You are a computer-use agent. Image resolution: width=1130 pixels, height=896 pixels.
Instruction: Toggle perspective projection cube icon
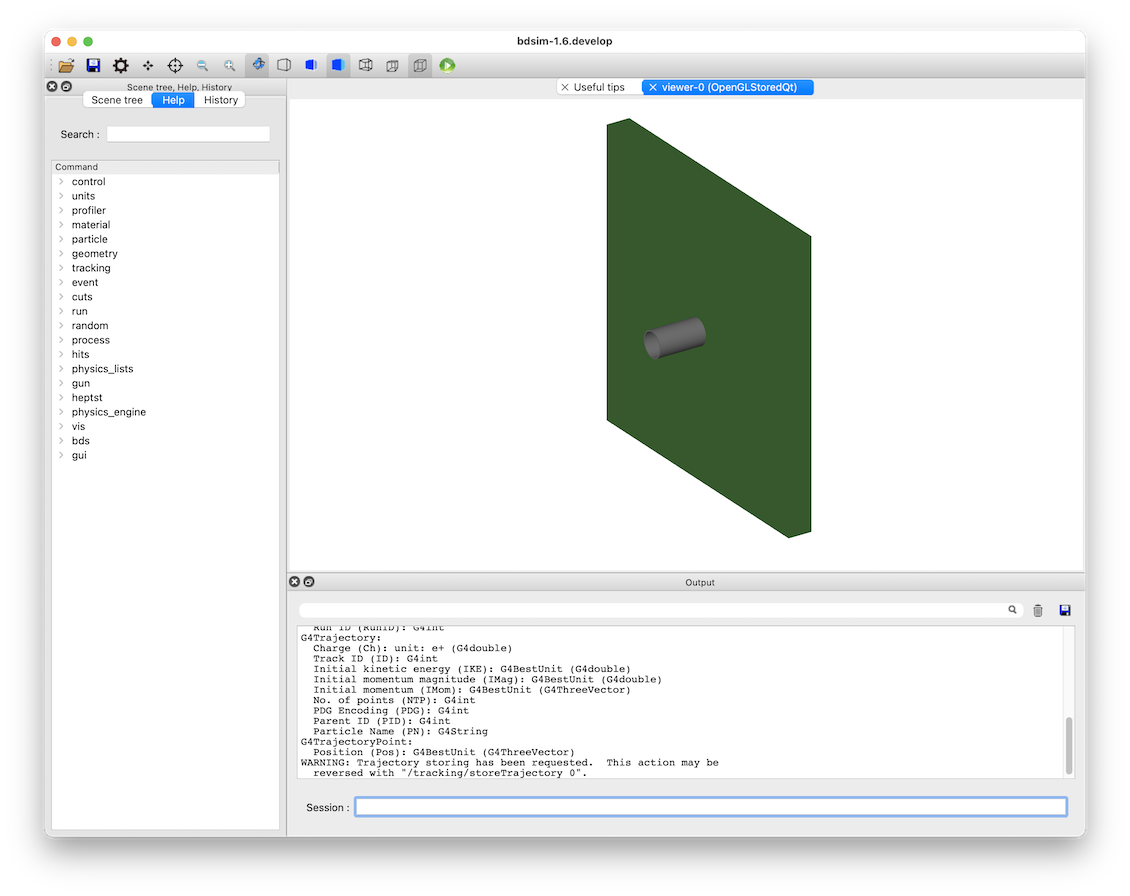pyautogui.click(x=393, y=66)
